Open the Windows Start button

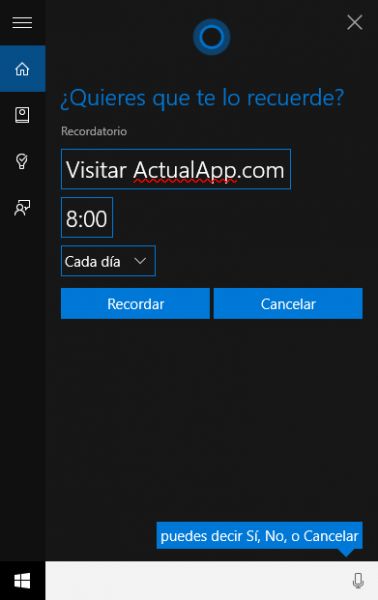pos(22,581)
